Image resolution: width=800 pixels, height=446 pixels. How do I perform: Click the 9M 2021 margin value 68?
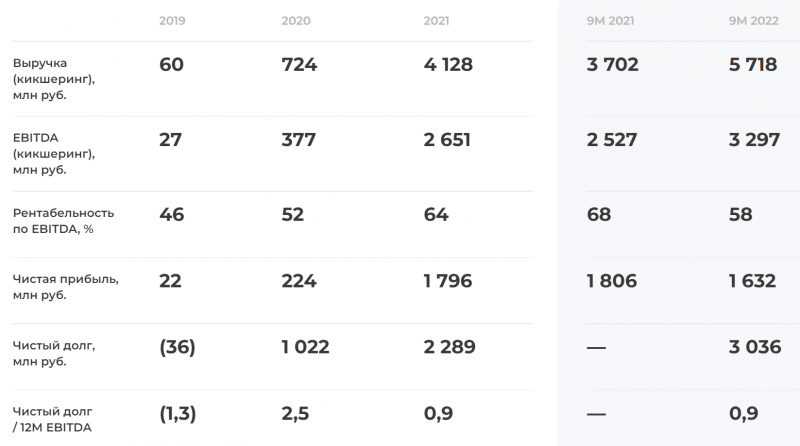[x=599, y=214]
